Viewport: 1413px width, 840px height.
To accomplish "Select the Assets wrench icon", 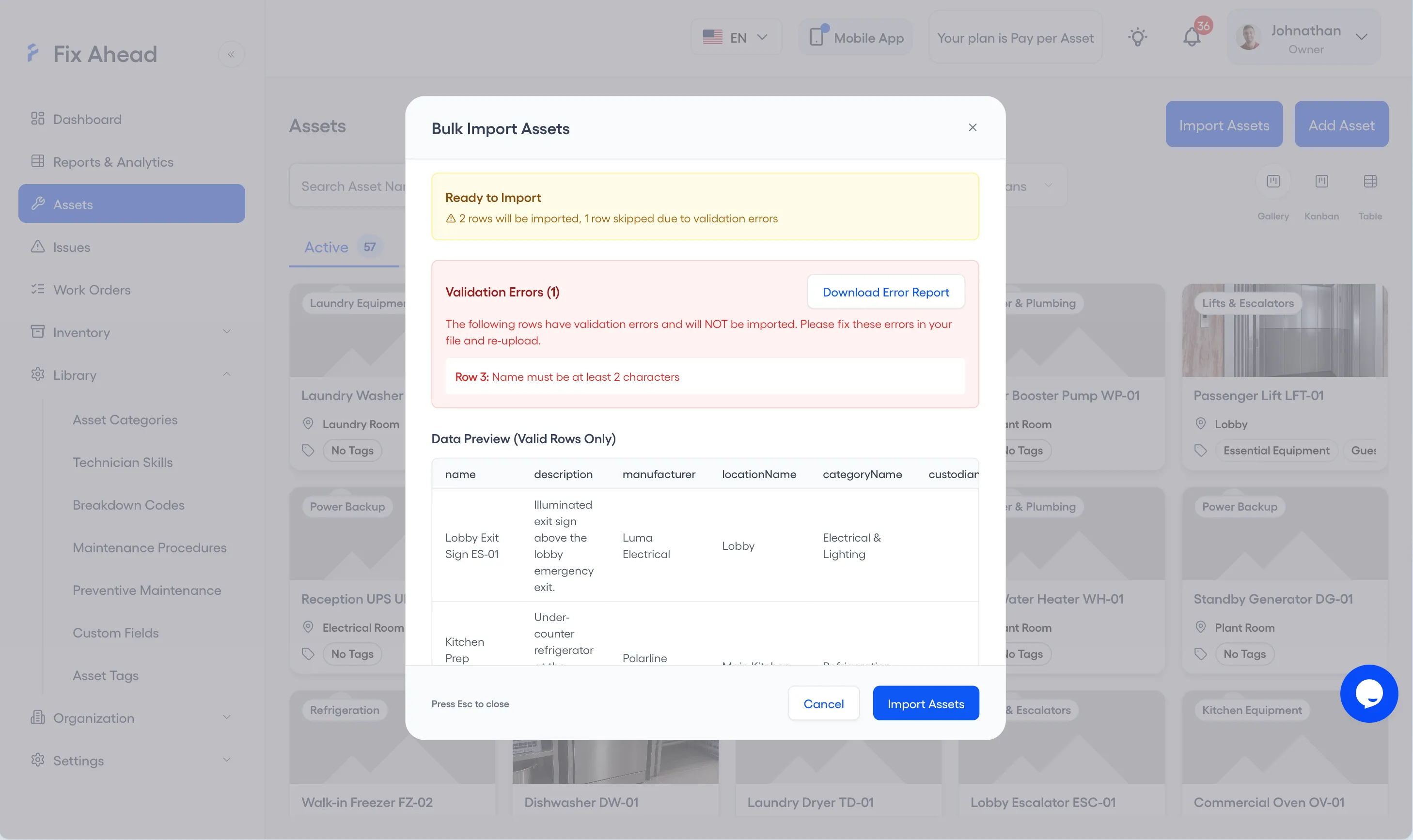I will click(x=37, y=204).
